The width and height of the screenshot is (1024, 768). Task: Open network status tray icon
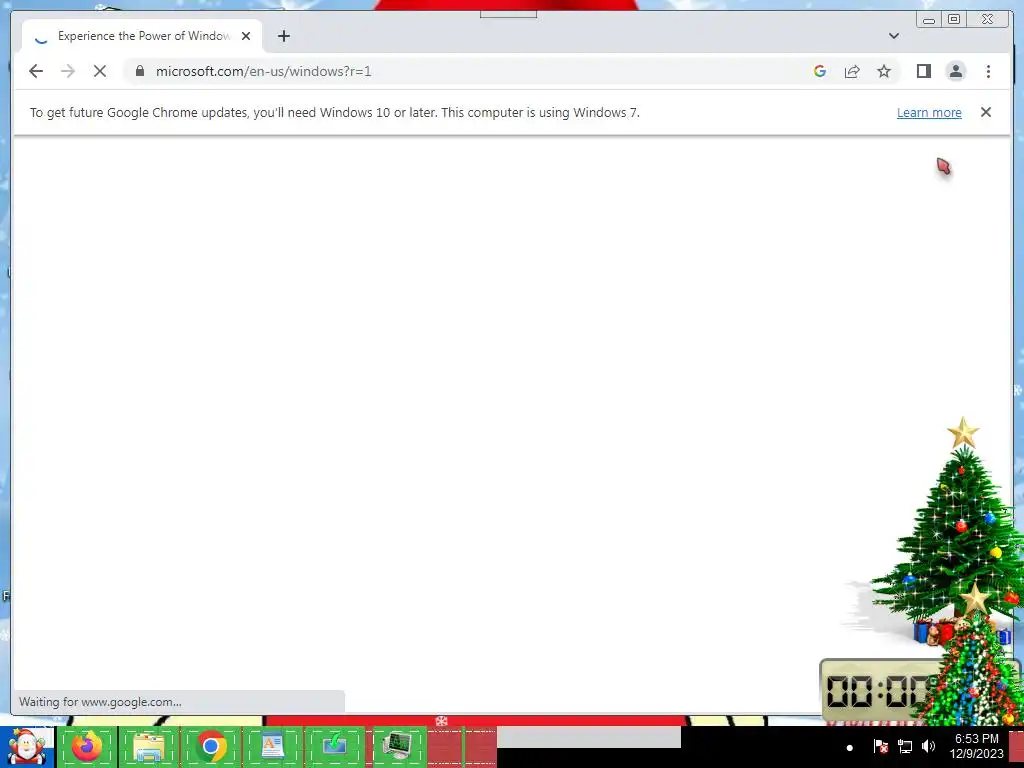[x=904, y=746]
